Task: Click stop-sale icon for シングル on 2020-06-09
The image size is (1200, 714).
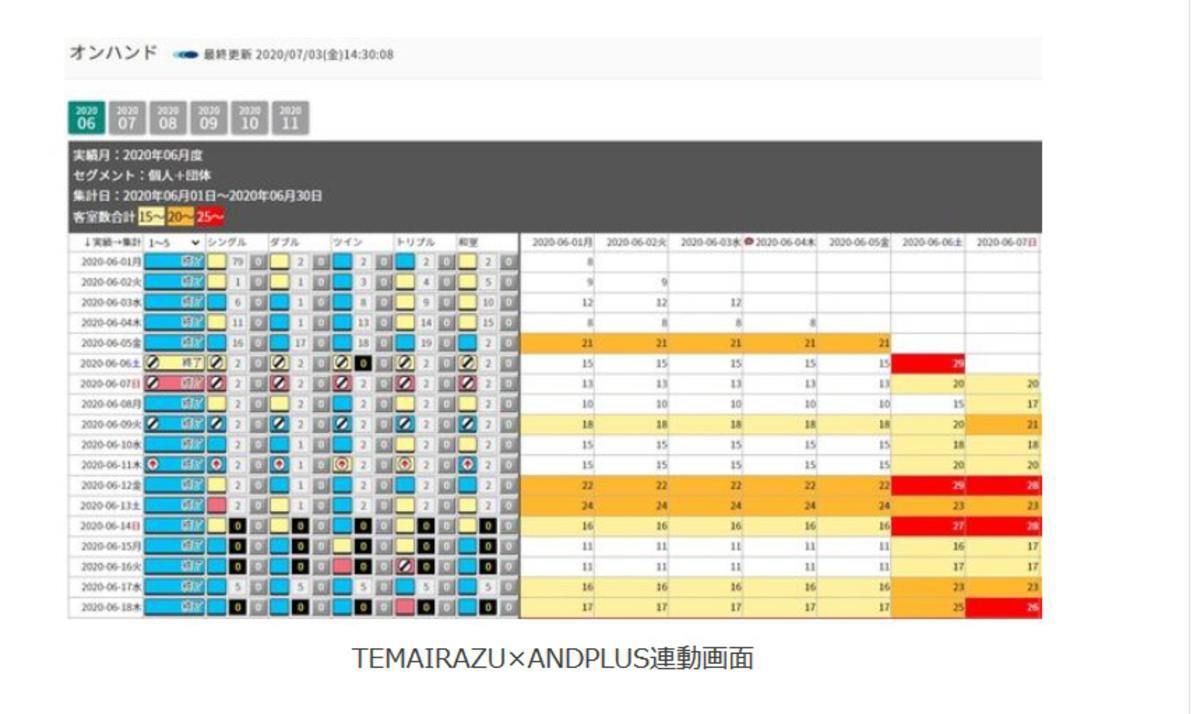Action: coord(217,425)
